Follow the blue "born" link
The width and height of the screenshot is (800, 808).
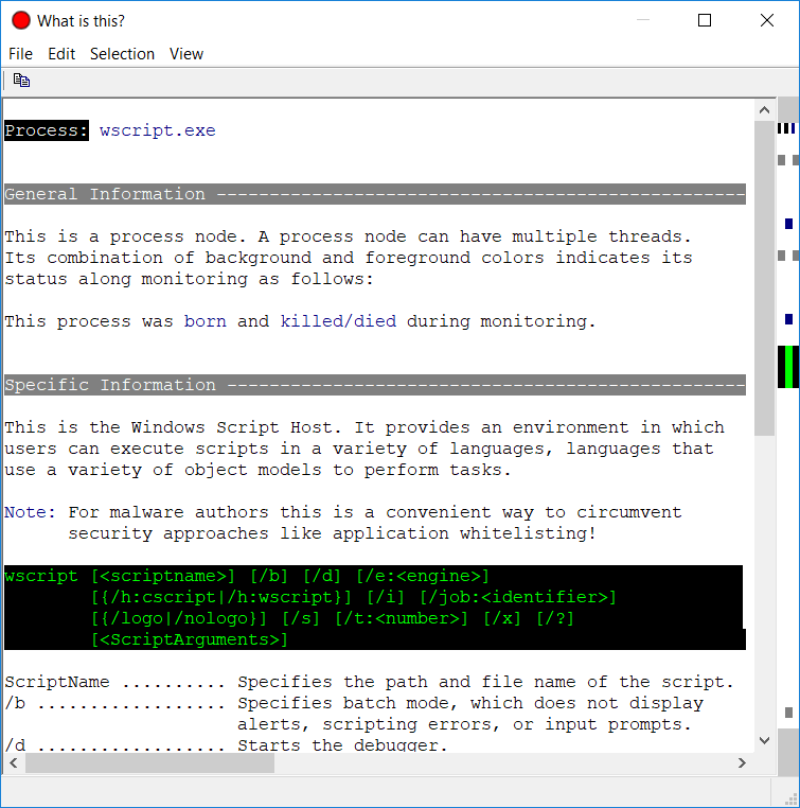pyautogui.click(x=205, y=321)
